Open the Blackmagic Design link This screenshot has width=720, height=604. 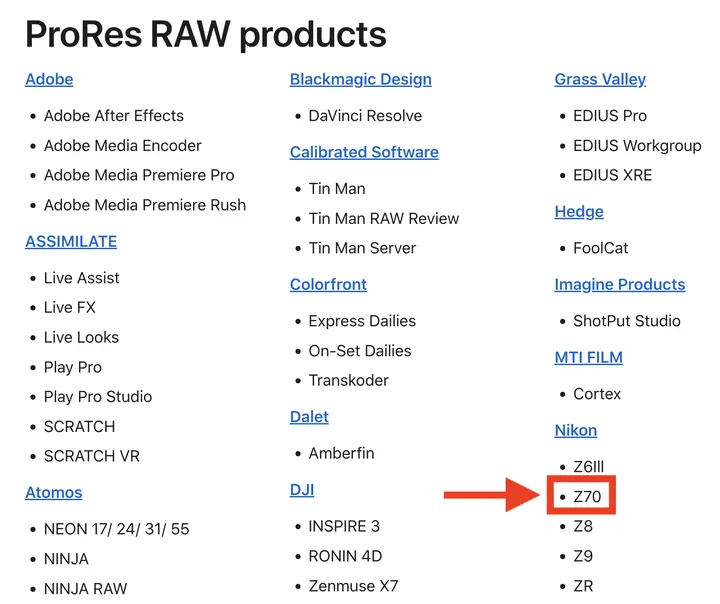tap(360, 79)
